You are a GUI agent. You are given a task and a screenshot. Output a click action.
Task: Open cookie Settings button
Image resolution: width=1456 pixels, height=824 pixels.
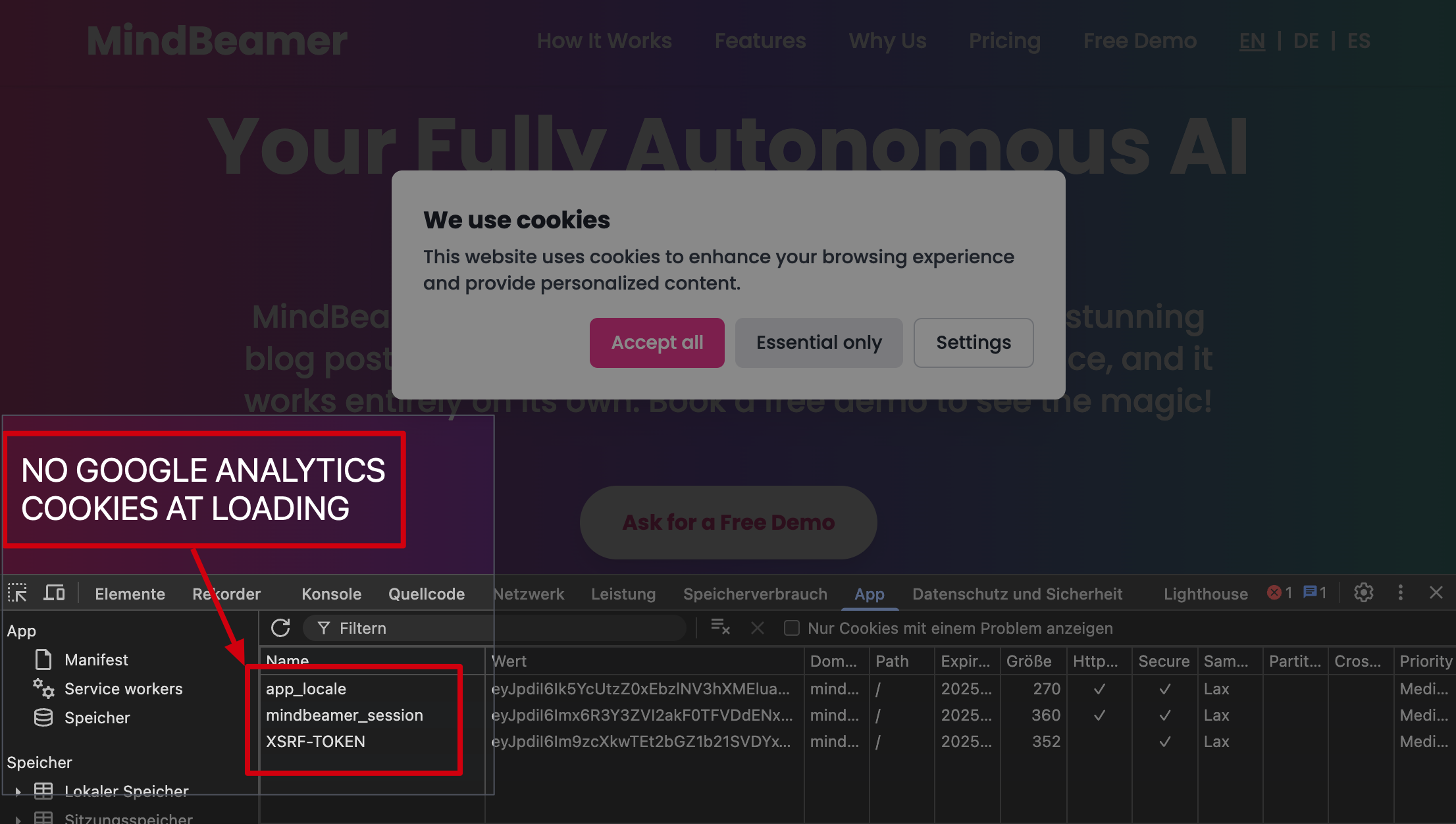point(974,343)
